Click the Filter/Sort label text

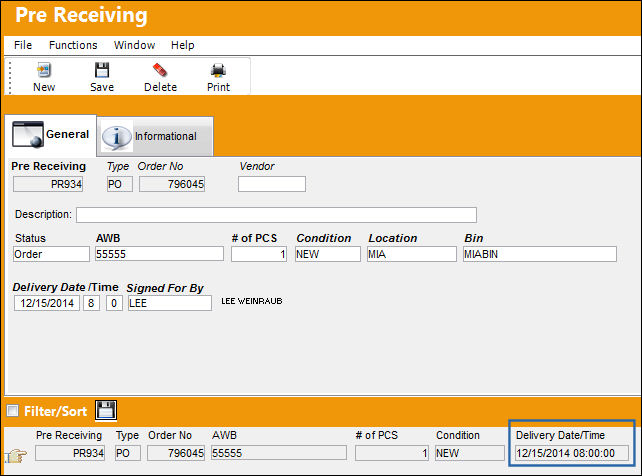point(56,411)
